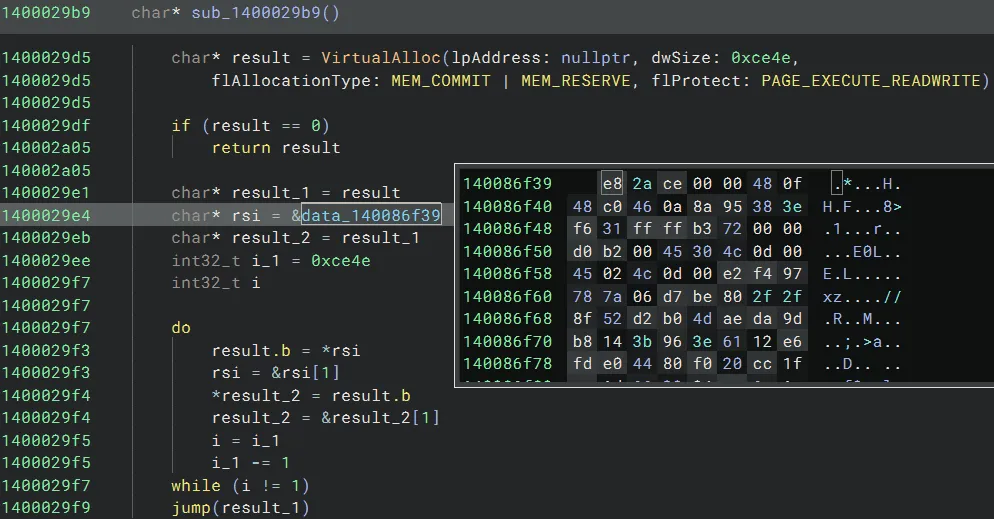Select the 'i = i_1' assignment
This screenshot has width=994, height=519.
click(246, 440)
